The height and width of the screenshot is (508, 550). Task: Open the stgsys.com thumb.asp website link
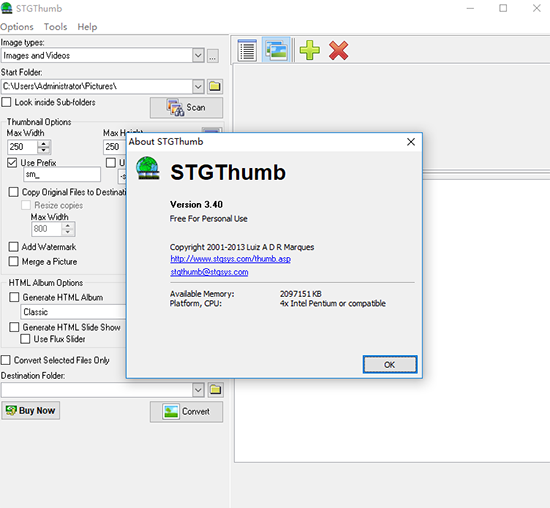[230, 259]
